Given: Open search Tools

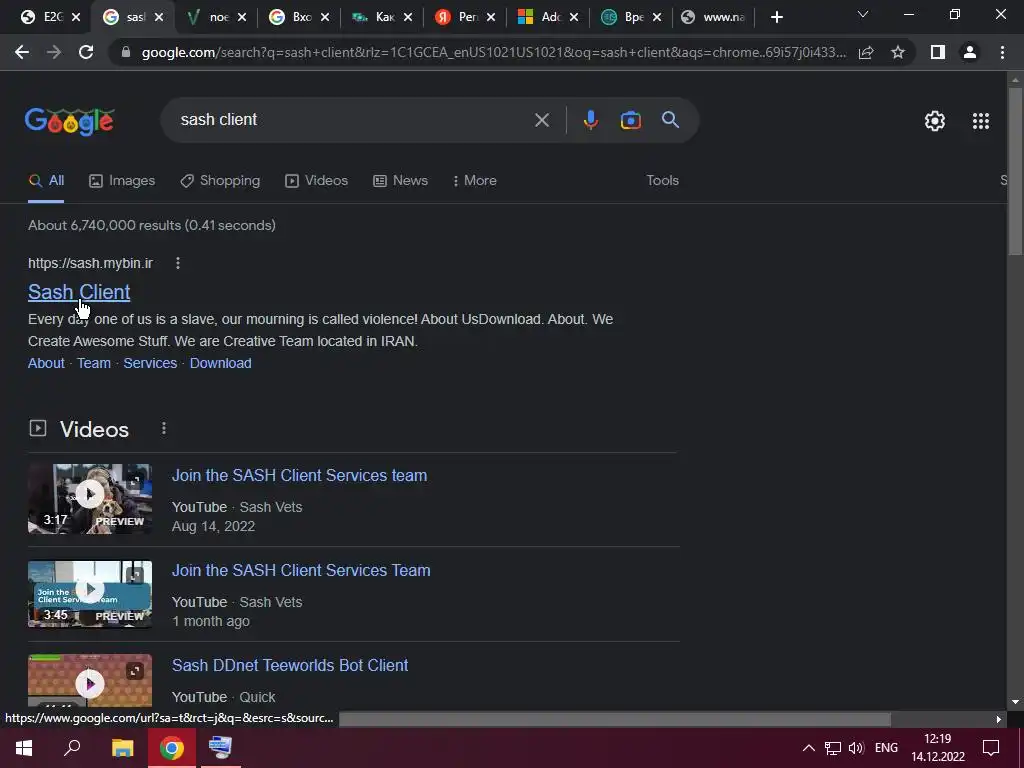Looking at the screenshot, I should click(662, 180).
